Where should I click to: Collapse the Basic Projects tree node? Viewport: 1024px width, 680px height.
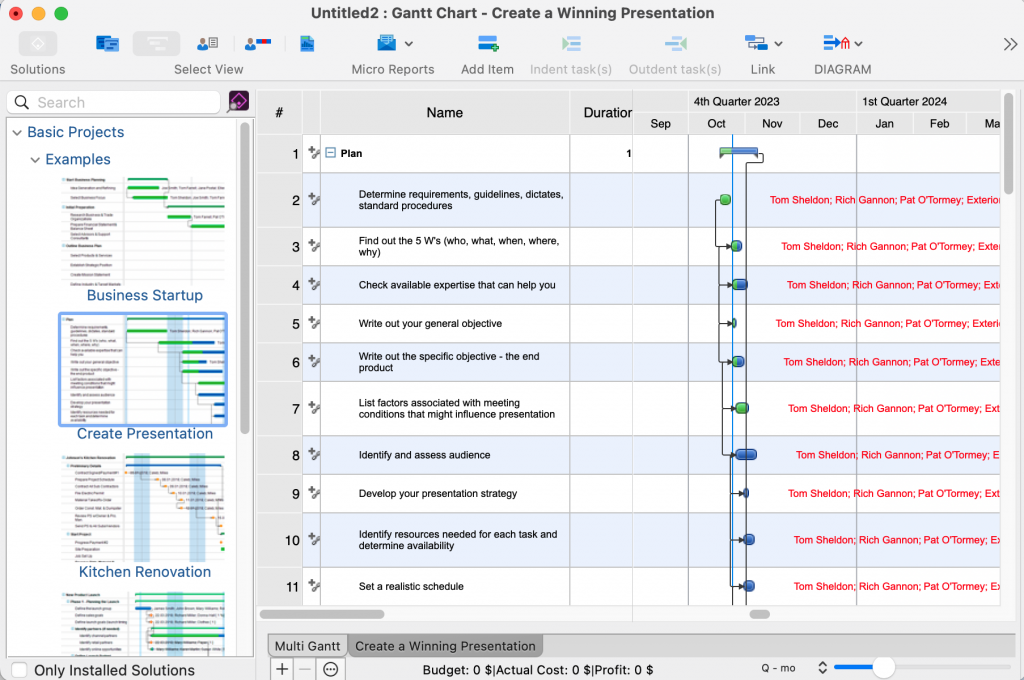pyautogui.click(x=17, y=132)
